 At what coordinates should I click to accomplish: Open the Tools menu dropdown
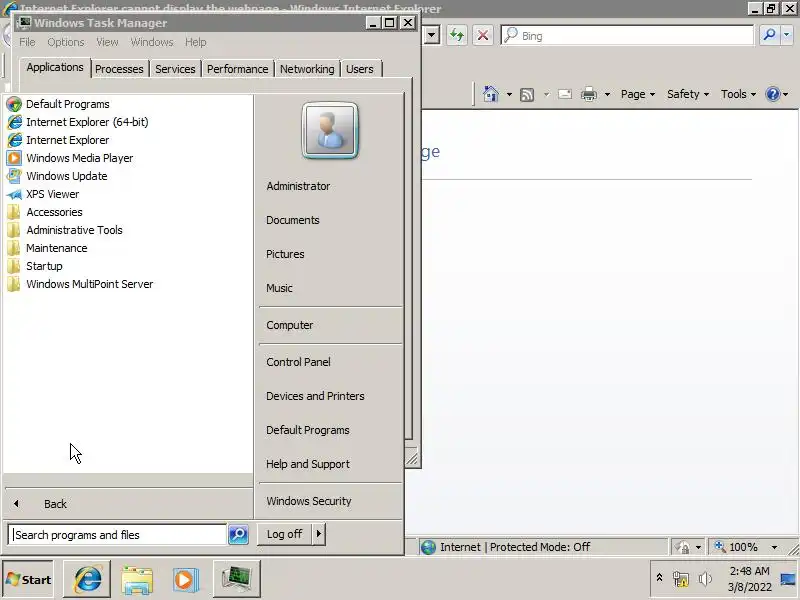point(738,94)
